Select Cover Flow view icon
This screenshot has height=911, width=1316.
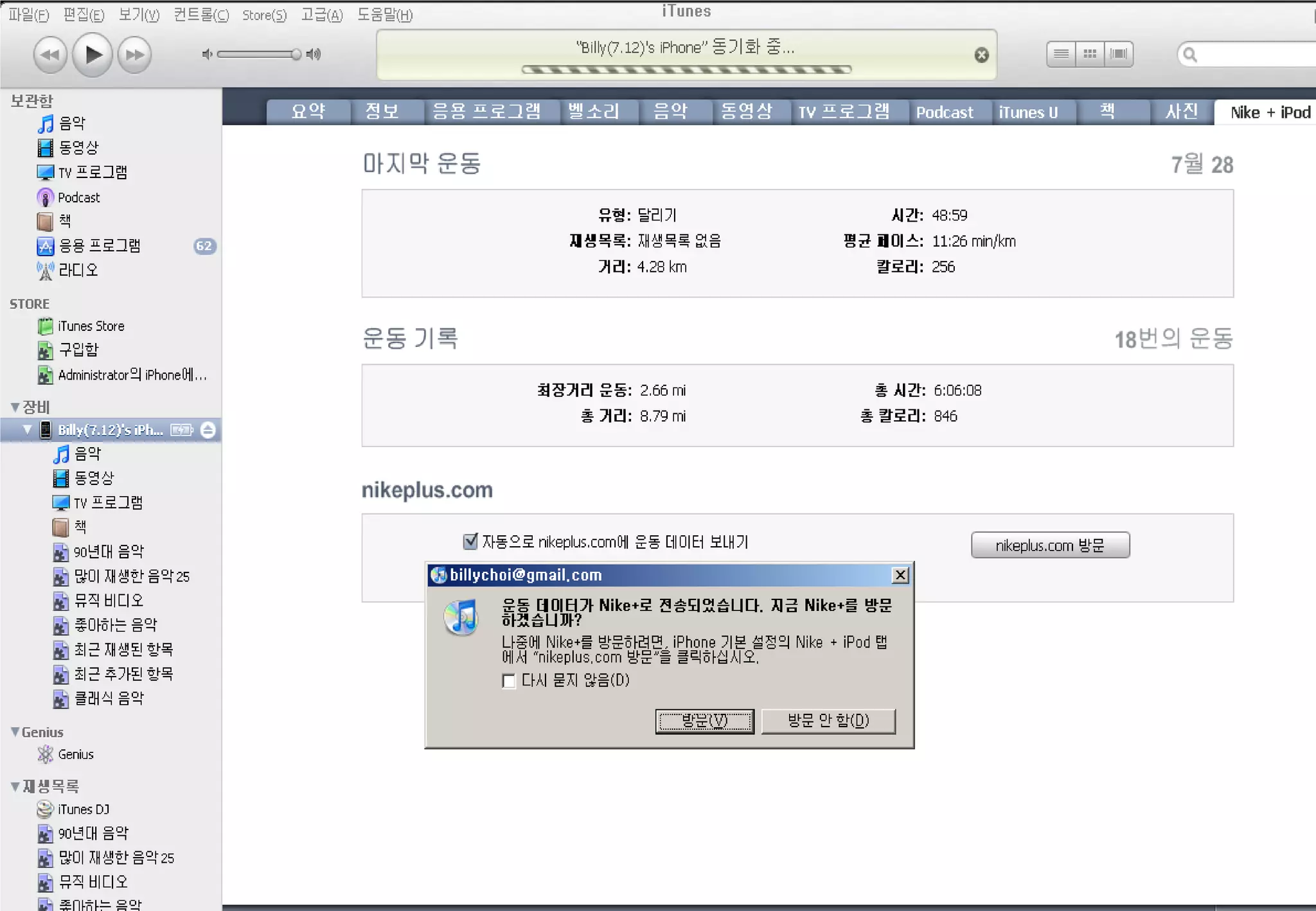pyautogui.click(x=1119, y=54)
